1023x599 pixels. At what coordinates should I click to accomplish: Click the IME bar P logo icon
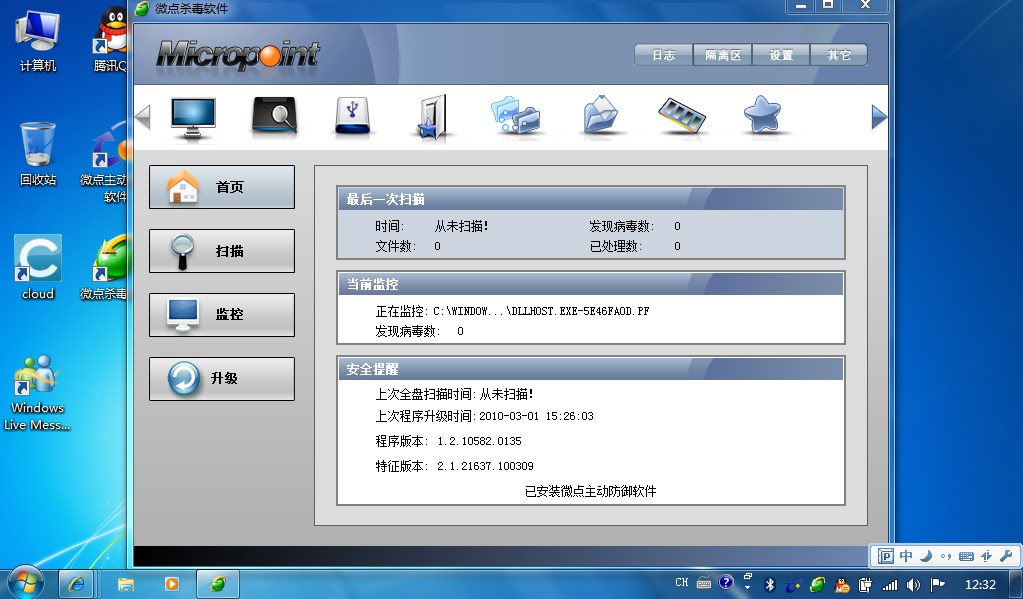click(886, 556)
